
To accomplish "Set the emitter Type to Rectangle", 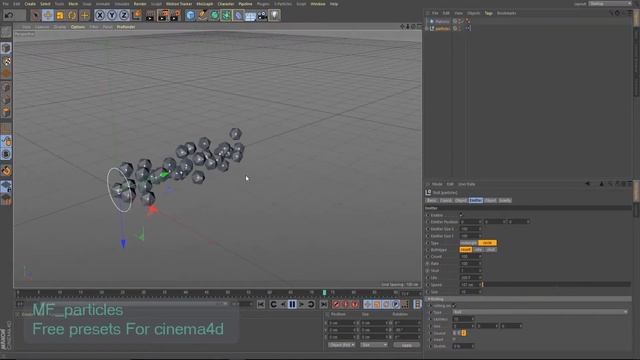I will point(468,243).
